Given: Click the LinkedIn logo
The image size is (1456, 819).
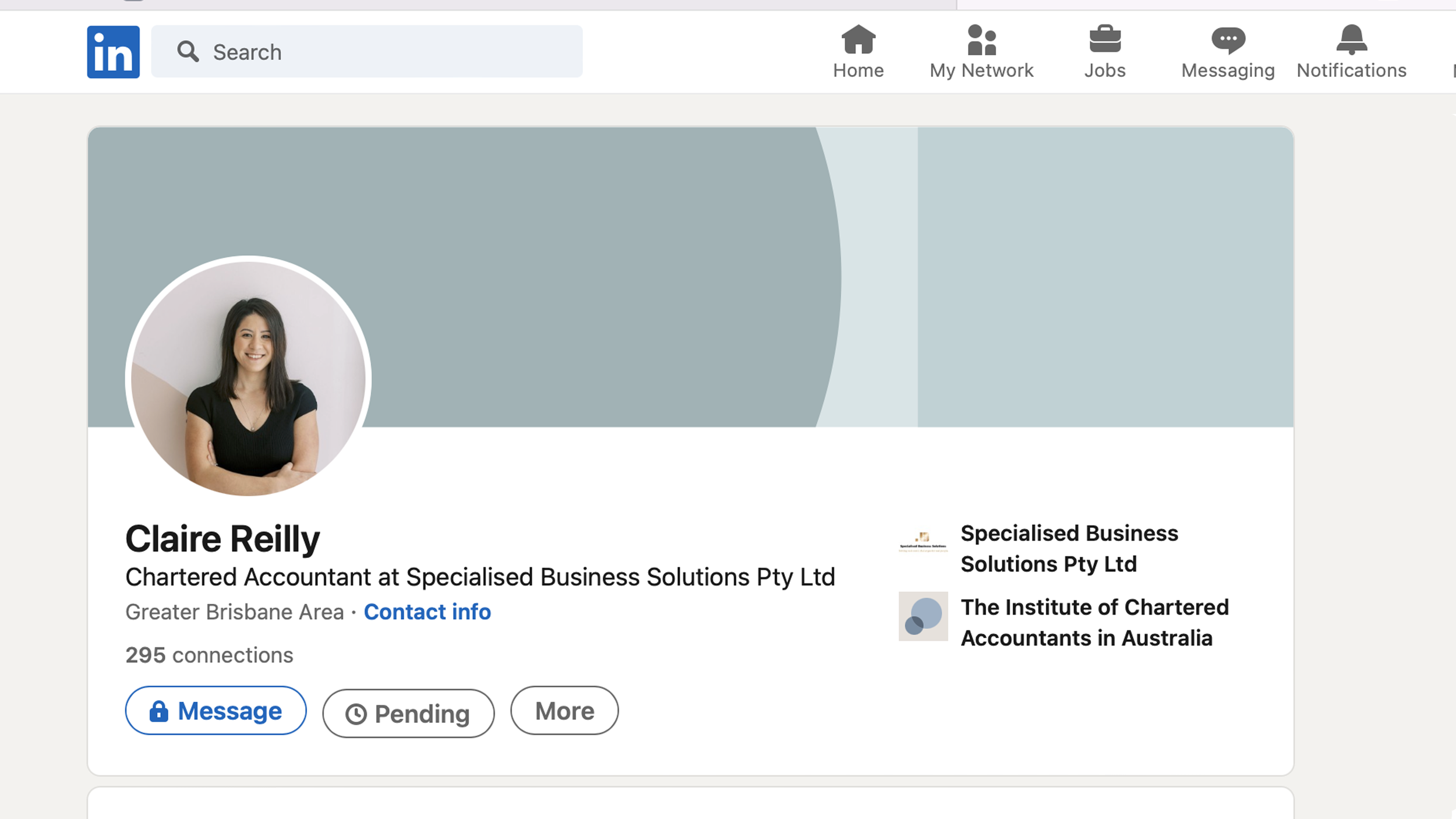Looking at the screenshot, I should (113, 51).
